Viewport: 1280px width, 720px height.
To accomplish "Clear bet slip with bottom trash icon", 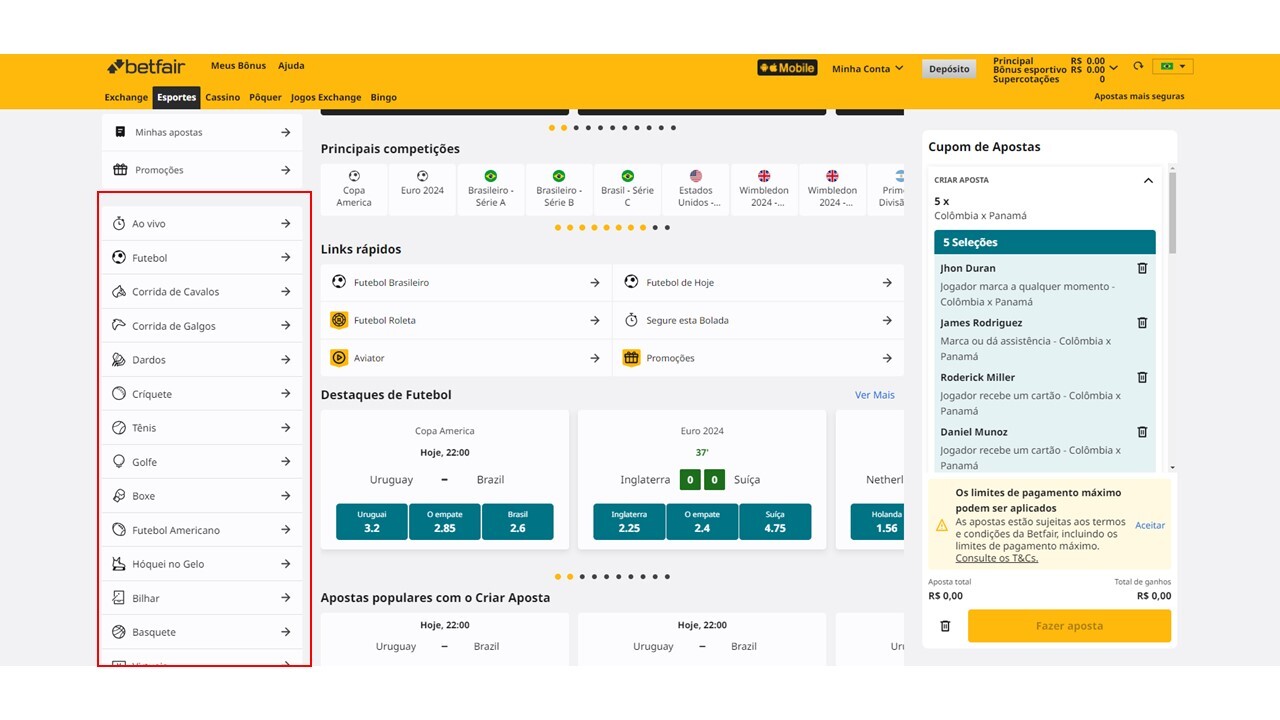I will (945, 626).
